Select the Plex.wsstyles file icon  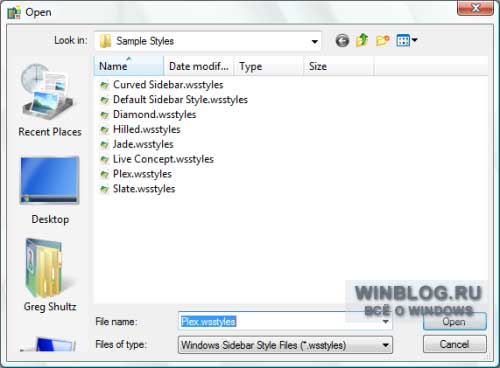[x=105, y=174]
